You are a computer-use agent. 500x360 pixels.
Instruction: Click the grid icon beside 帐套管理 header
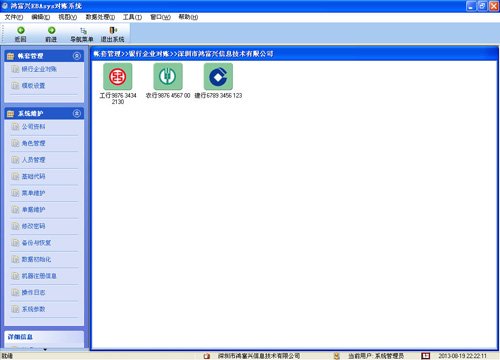click(x=11, y=56)
